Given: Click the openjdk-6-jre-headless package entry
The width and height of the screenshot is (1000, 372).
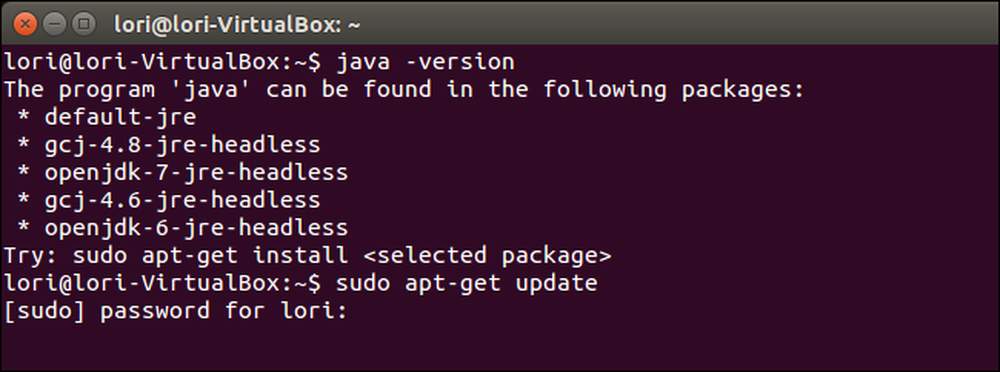Looking at the screenshot, I should click(196, 228).
